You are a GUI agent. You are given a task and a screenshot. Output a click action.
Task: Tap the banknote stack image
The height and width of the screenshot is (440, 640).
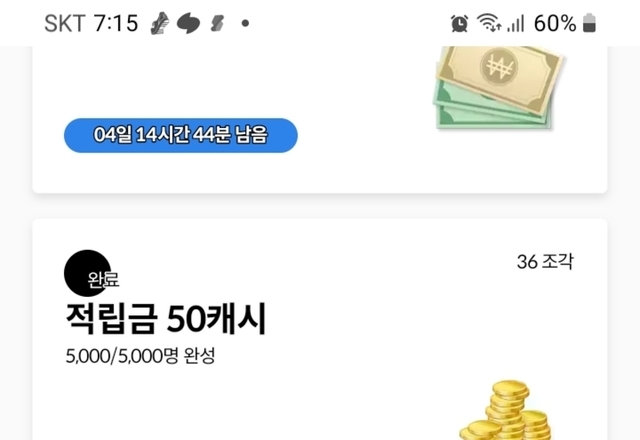click(498, 88)
